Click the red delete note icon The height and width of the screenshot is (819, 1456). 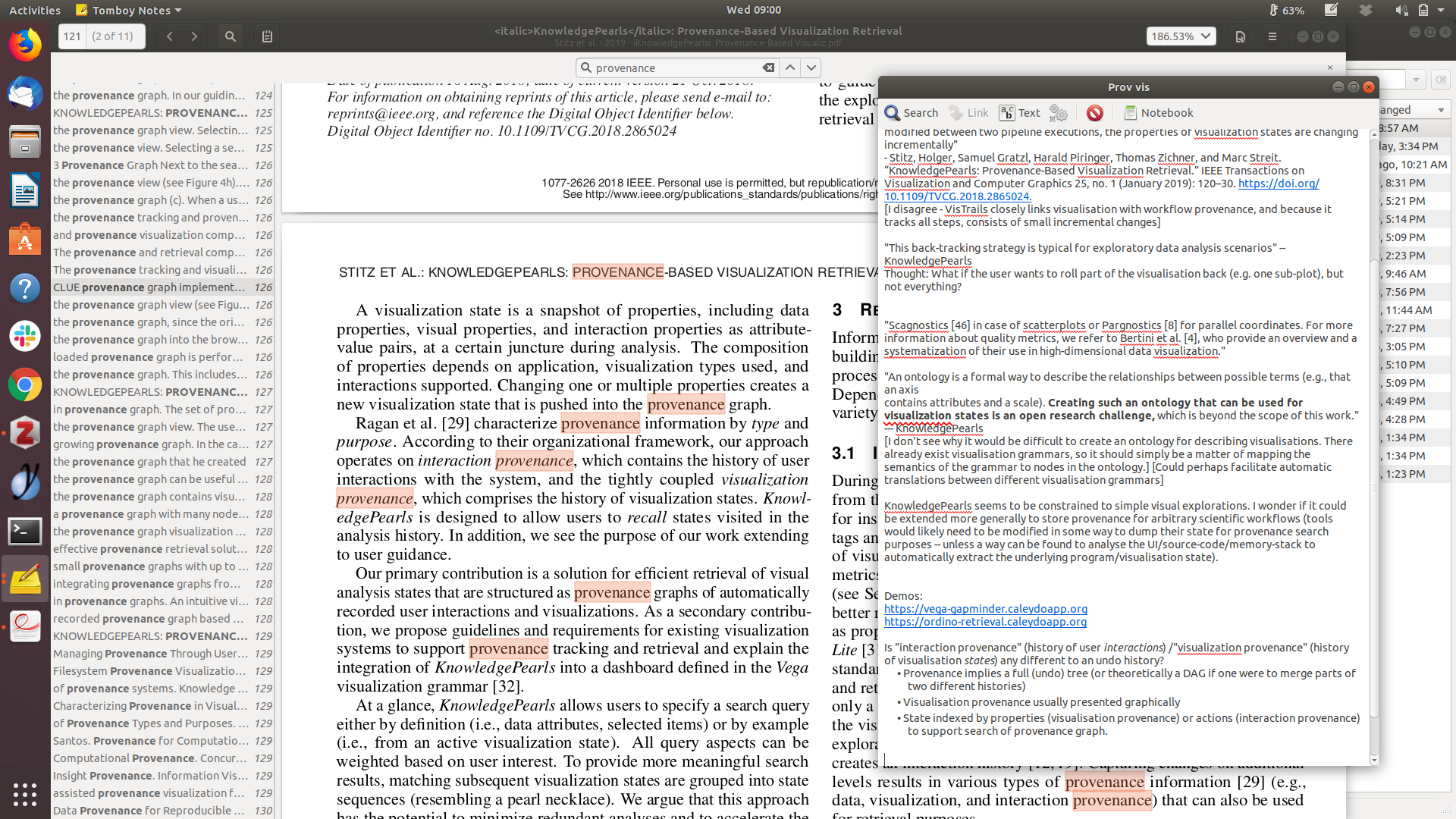pyautogui.click(x=1094, y=113)
